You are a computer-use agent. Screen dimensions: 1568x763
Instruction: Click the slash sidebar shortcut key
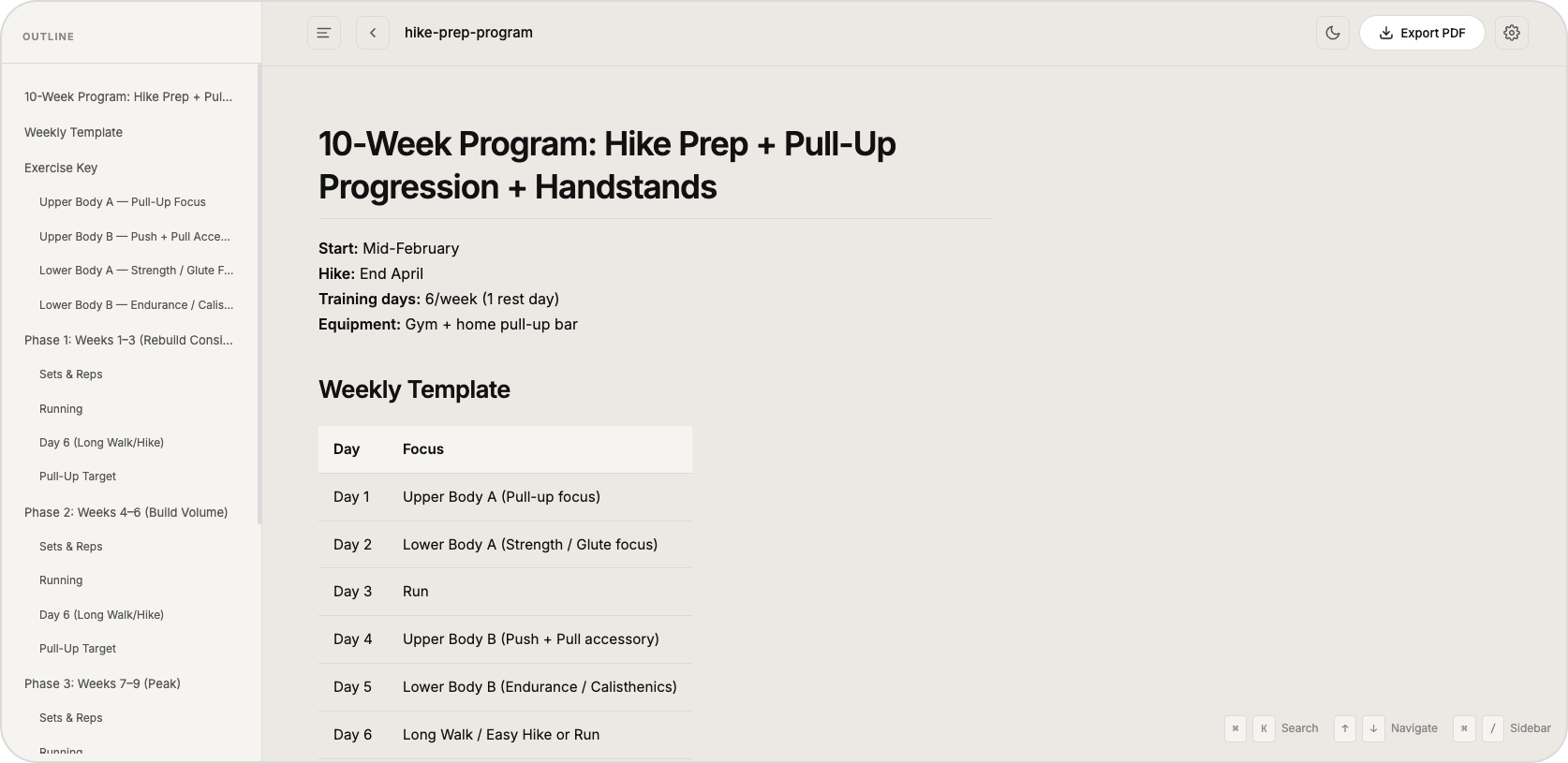click(1493, 728)
